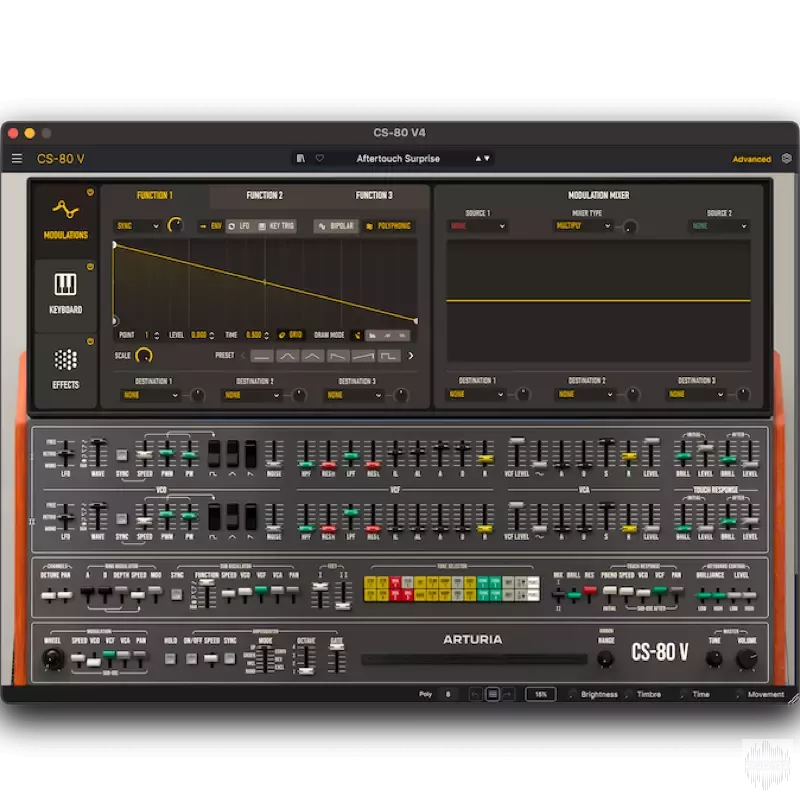
Task: Open the edit history list icon
Action: [492, 694]
